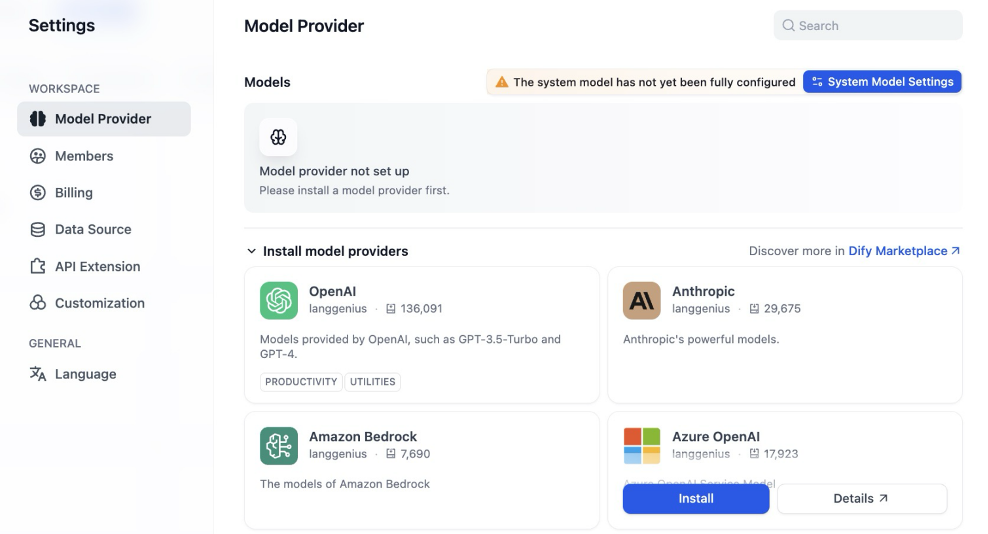Click the OpenAI provider logo
988x534 pixels.
pos(279,300)
